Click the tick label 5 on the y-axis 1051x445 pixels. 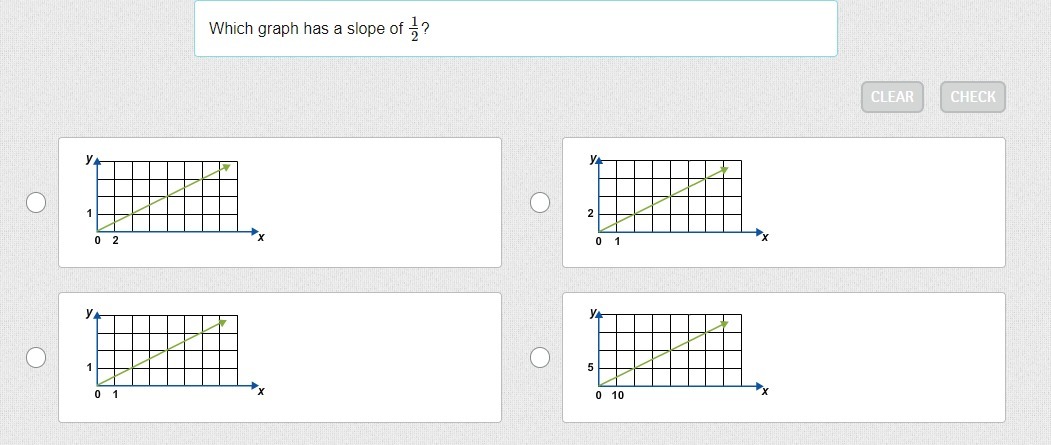tap(591, 367)
